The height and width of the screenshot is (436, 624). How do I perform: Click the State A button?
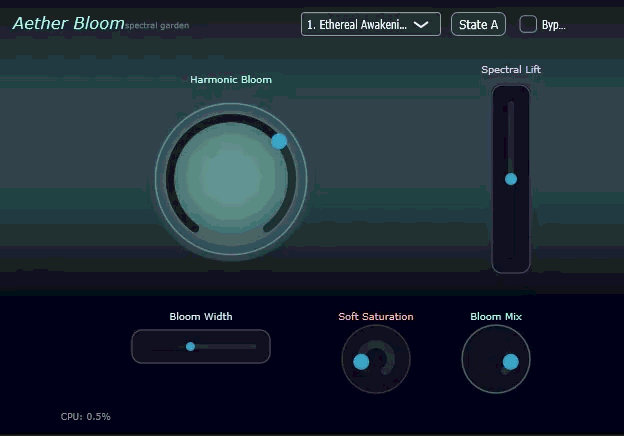478,24
